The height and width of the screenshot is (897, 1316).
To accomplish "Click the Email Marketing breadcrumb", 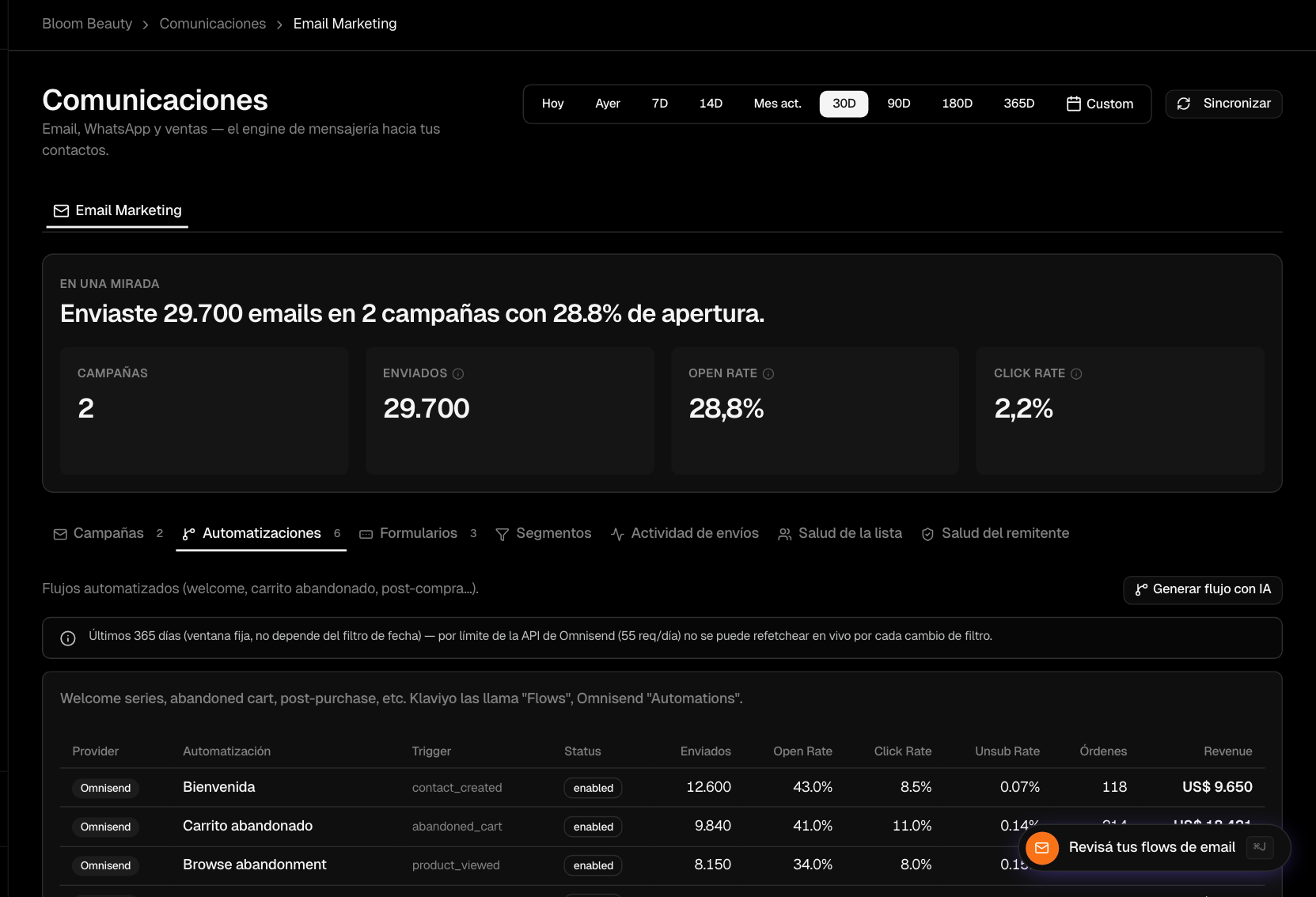I will pos(345,24).
